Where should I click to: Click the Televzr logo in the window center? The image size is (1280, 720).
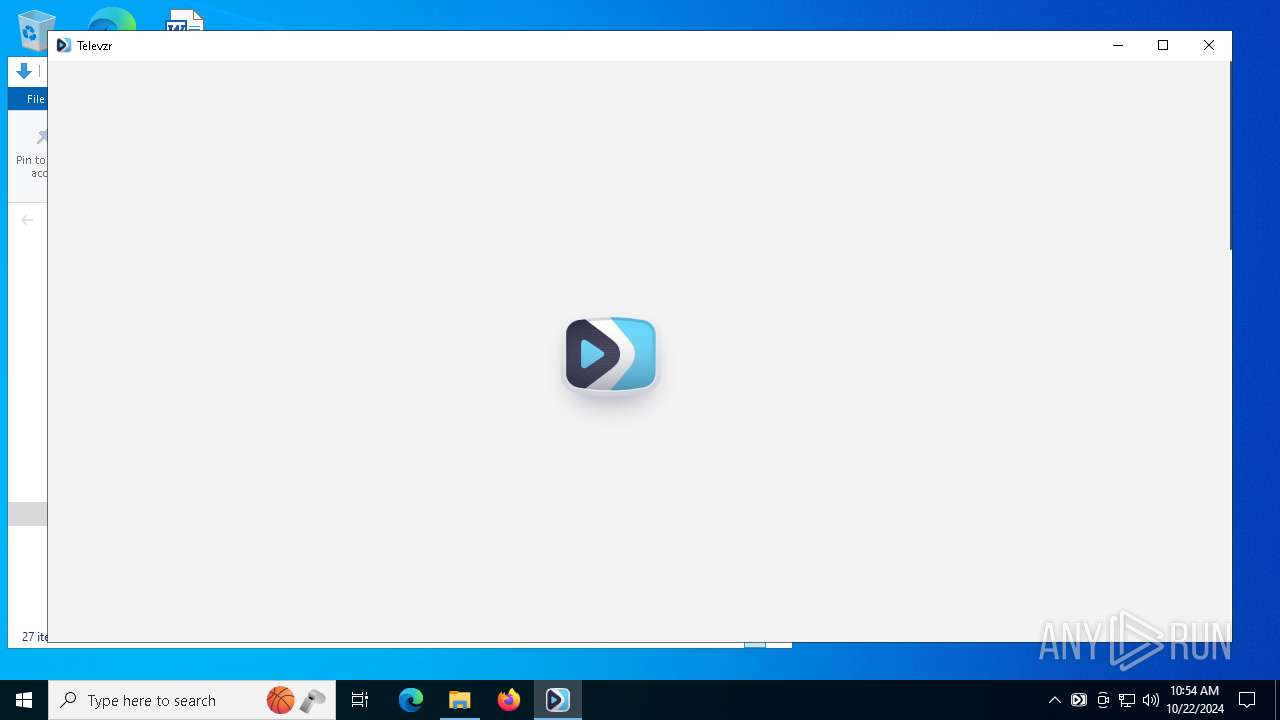[610, 354]
